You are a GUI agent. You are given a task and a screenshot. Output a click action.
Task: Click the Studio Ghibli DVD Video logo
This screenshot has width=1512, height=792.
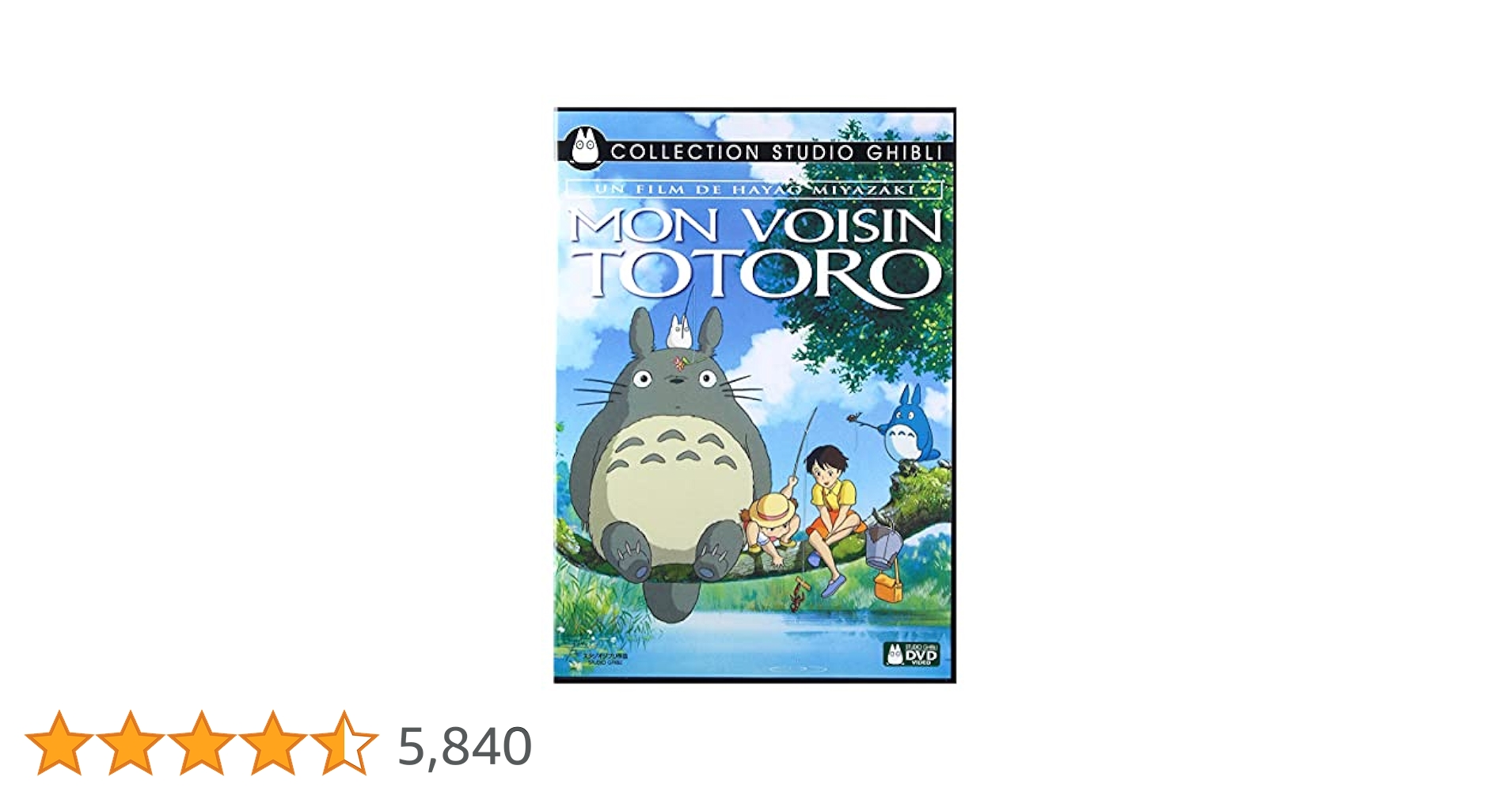pyautogui.click(x=911, y=654)
